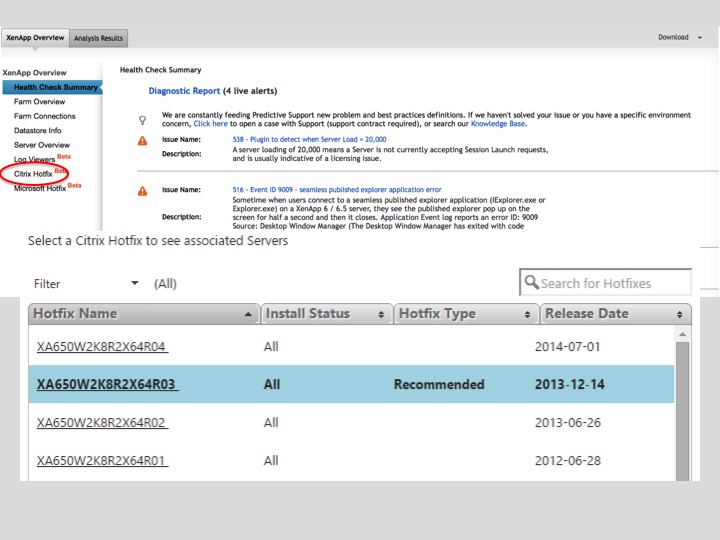Open Datastore Info in the sidebar
720x540 pixels.
click(37, 130)
